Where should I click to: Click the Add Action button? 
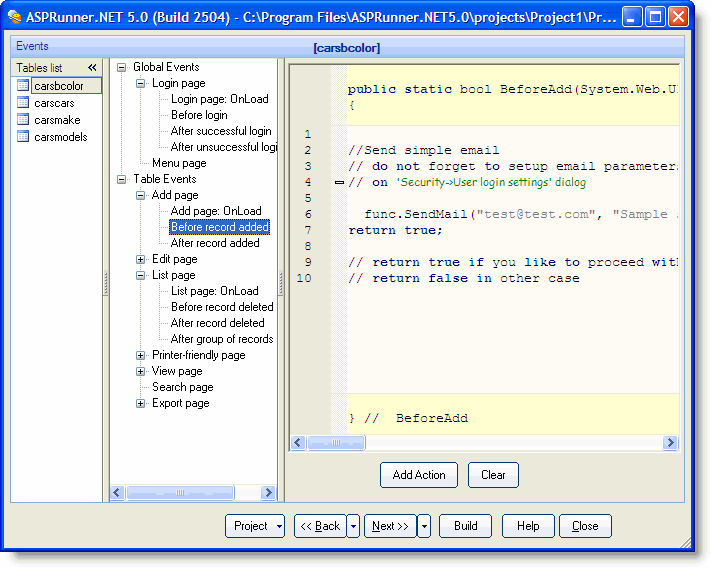click(x=419, y=475)
